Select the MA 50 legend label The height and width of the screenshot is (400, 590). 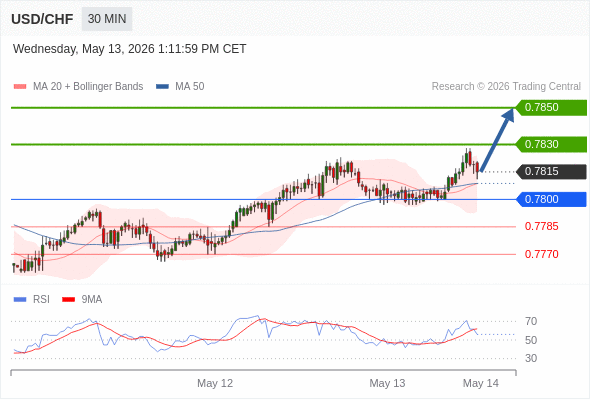190,87
